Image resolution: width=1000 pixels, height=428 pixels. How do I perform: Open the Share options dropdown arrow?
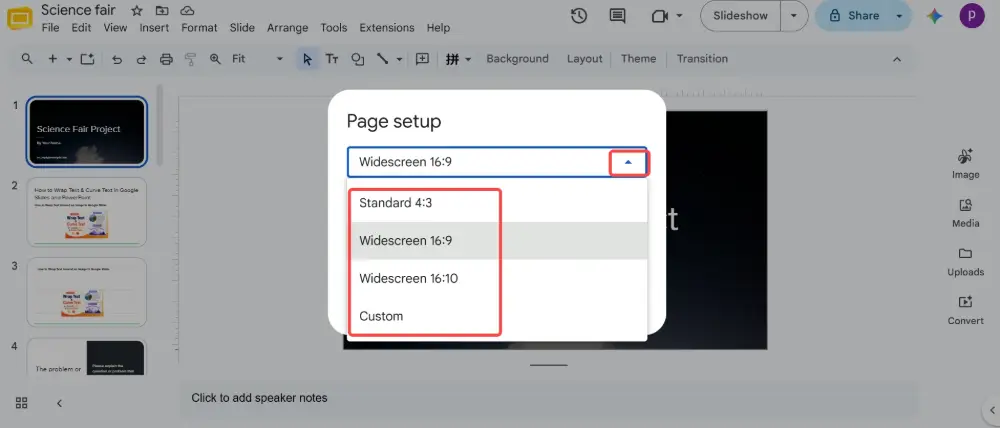click(x=899, y=16)
